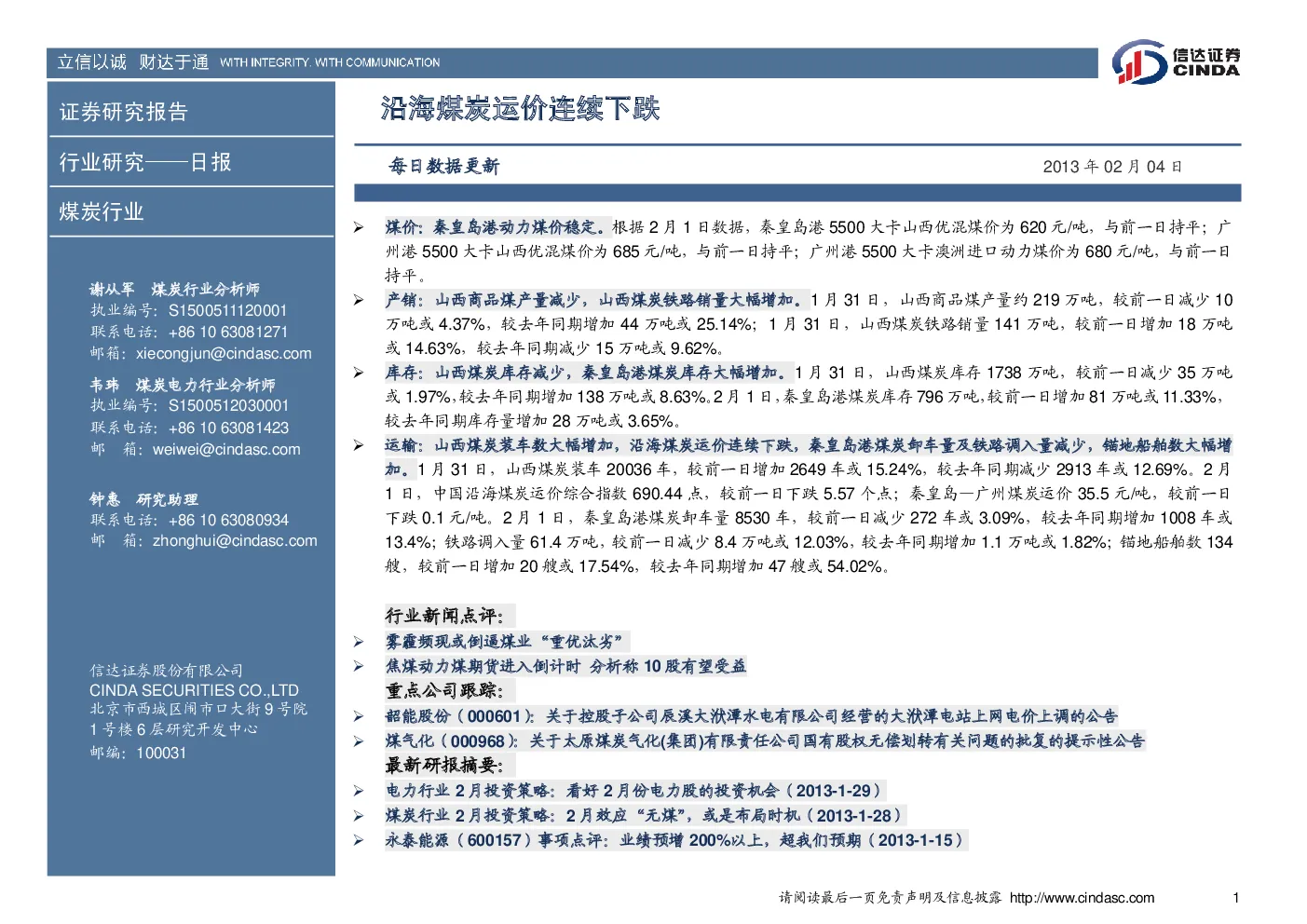Click the arrow bullet beside 运输
This screenshot has width=1307, height=924.
coord(359,445)
